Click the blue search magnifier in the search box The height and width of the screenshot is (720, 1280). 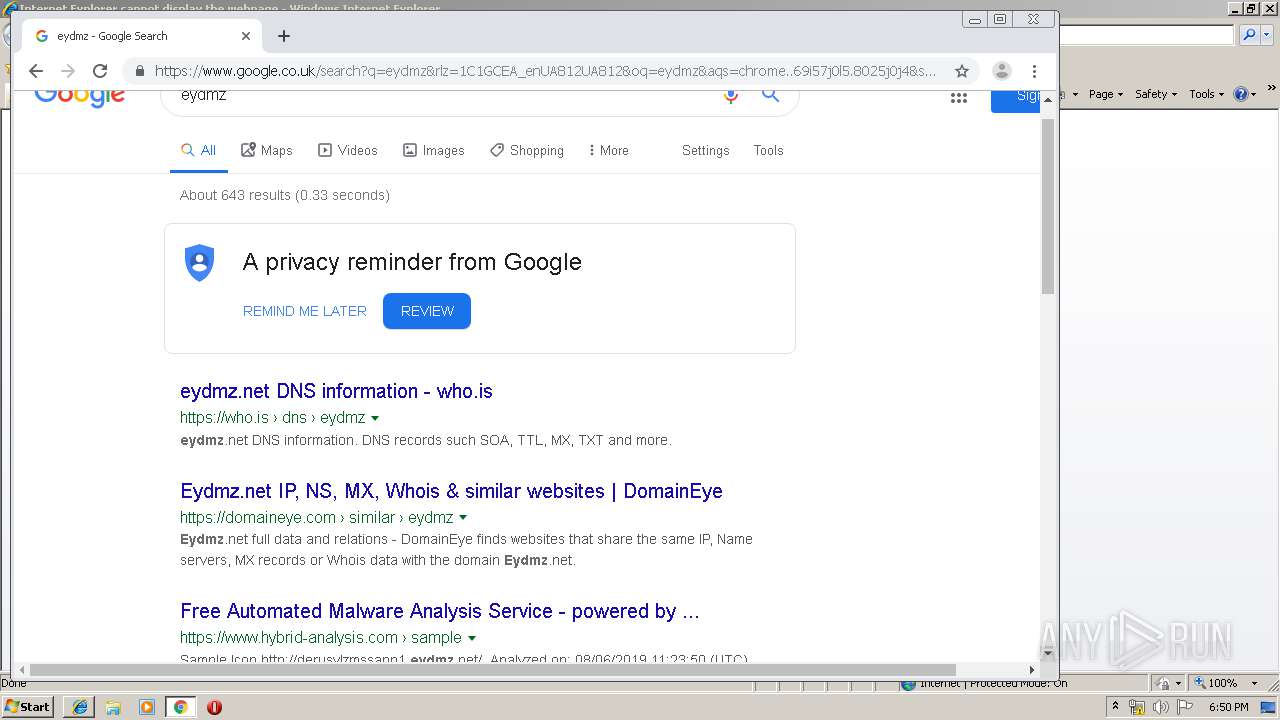(770, 96)
